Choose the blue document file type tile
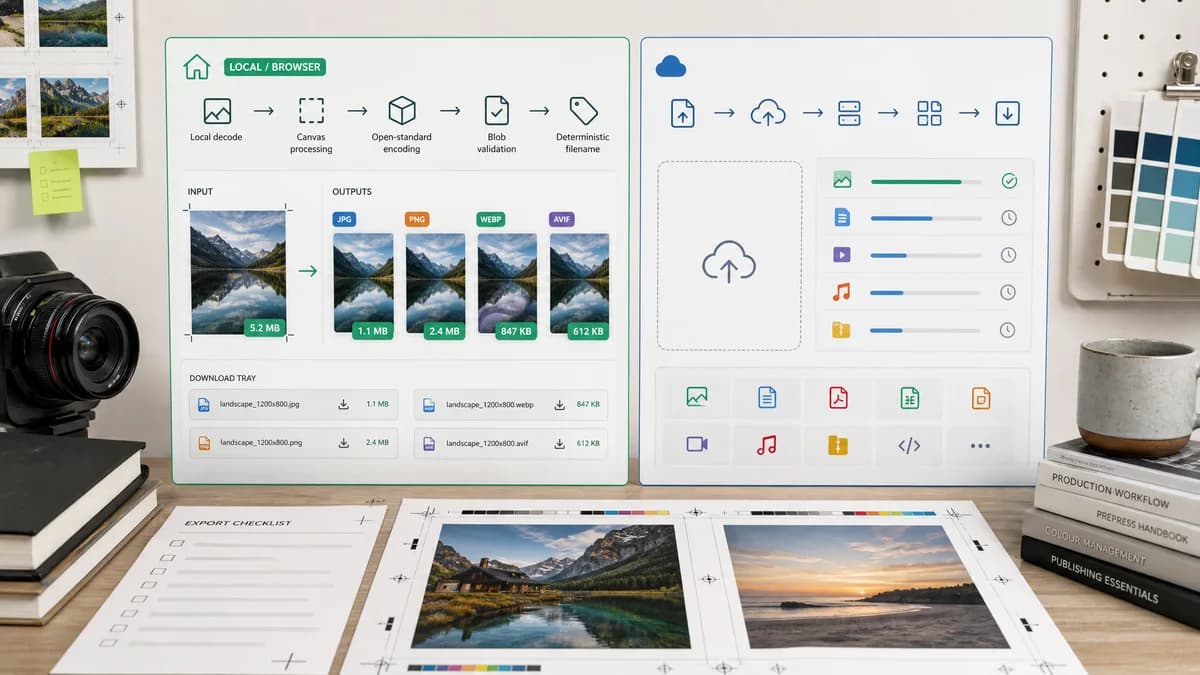Screen dimensions: 1200x675 tap(767, 397)
